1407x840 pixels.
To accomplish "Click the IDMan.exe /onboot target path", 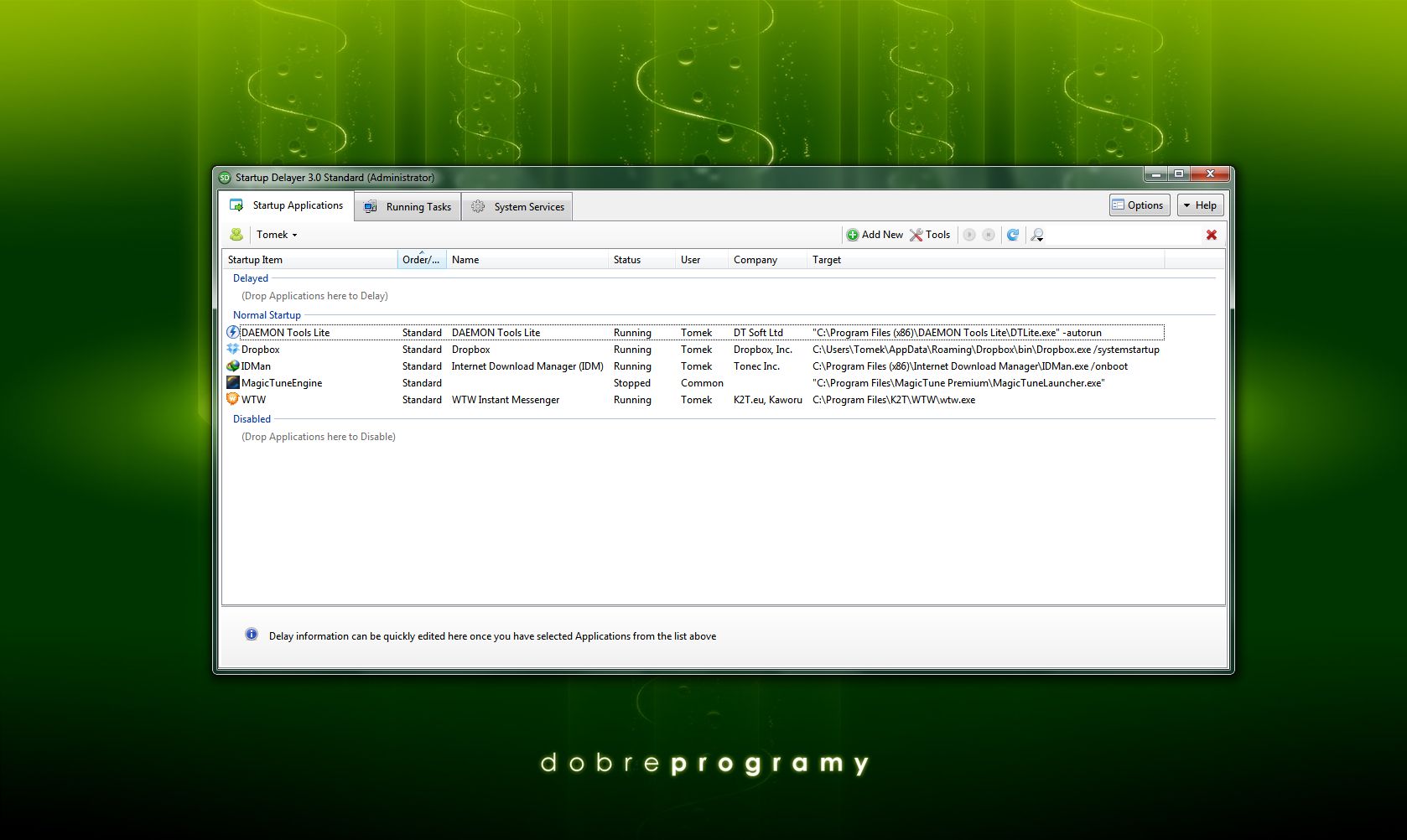I will [x=970, y=366].
